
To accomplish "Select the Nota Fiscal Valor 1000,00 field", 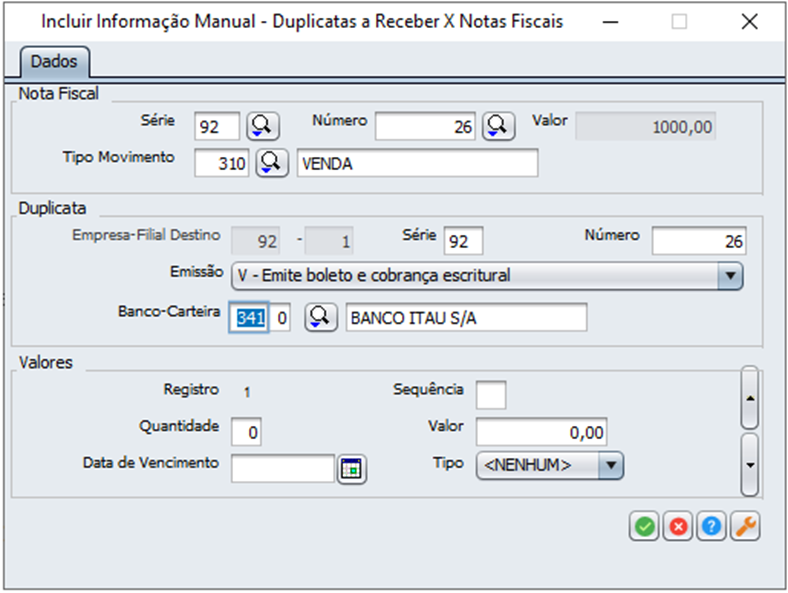I will point(646,126).
